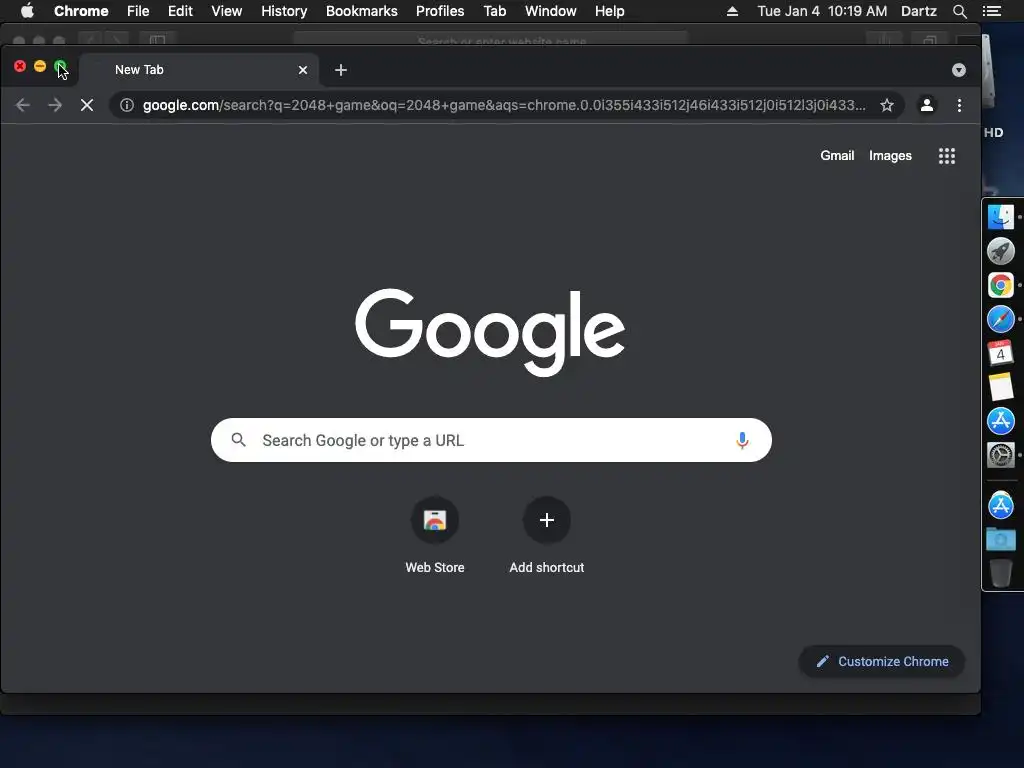Start voice search with the microphone icon
This screenshot has width=1024, height=768.
[x=742, y=440]
